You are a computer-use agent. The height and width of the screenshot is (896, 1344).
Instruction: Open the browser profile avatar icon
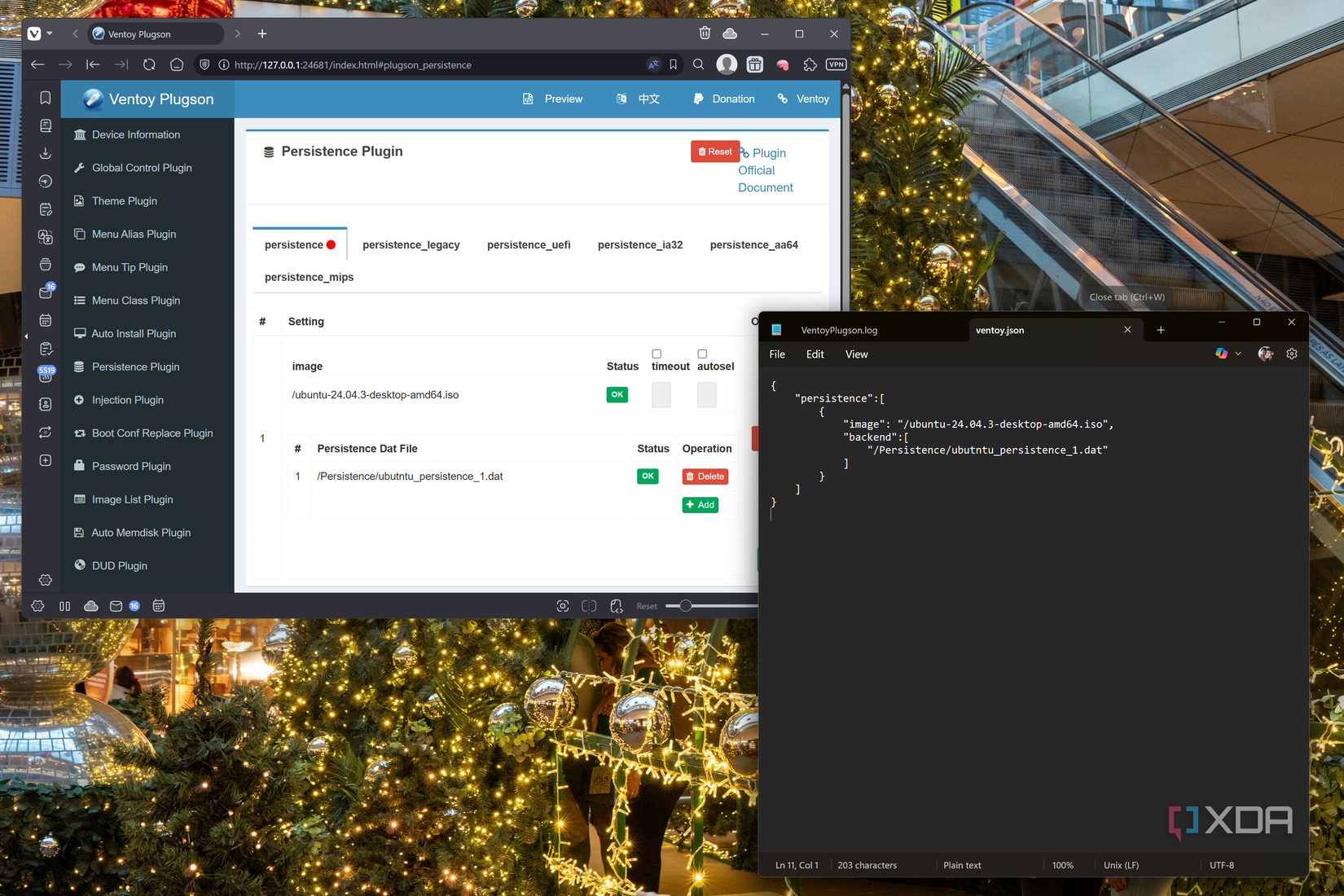pos(727,64)
